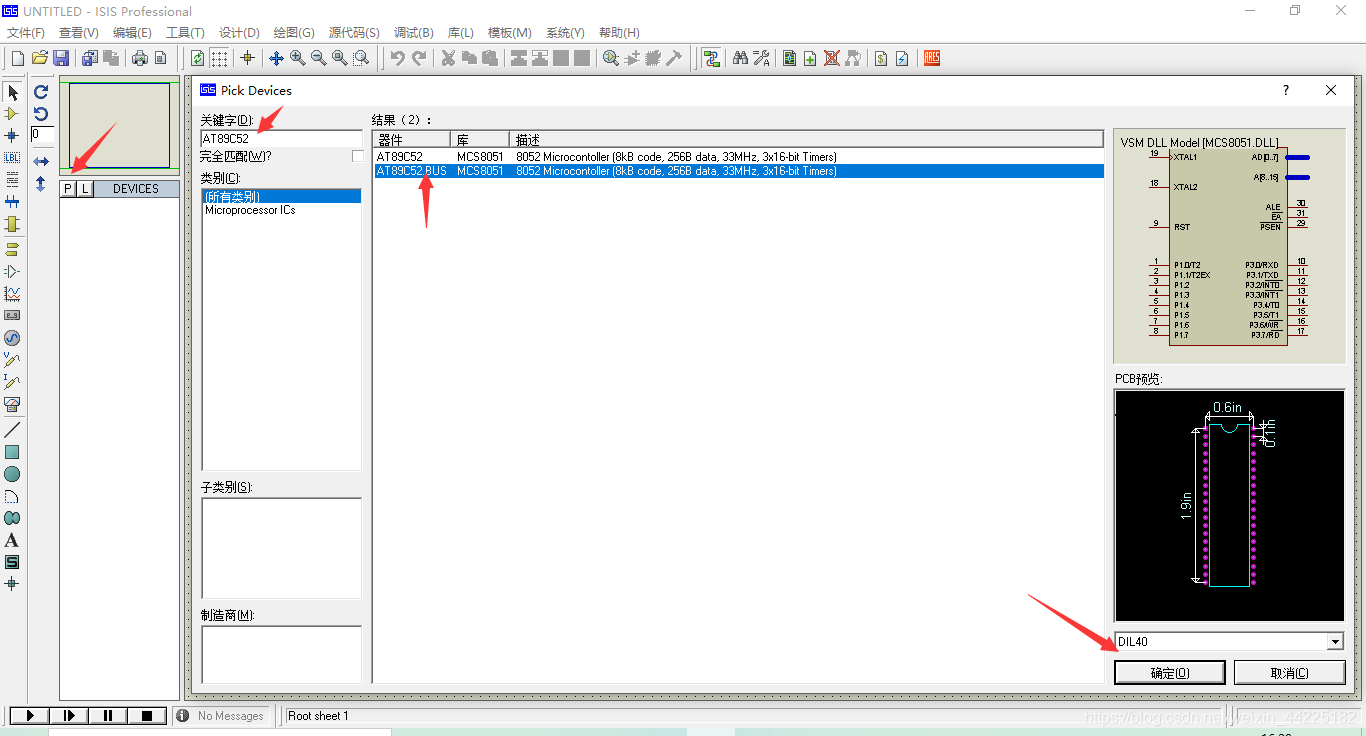Viewport: 1366px width, 736px height.
Task: Select junction dot mode
Action: 12,135
